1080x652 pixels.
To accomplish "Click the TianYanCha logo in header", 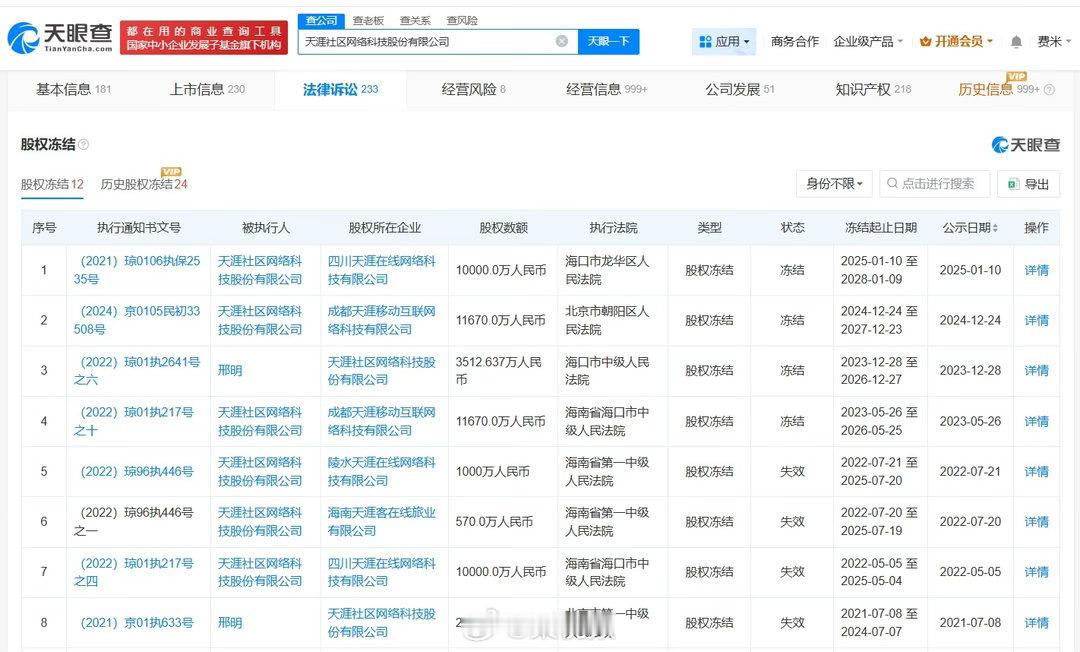I will 60,37.
